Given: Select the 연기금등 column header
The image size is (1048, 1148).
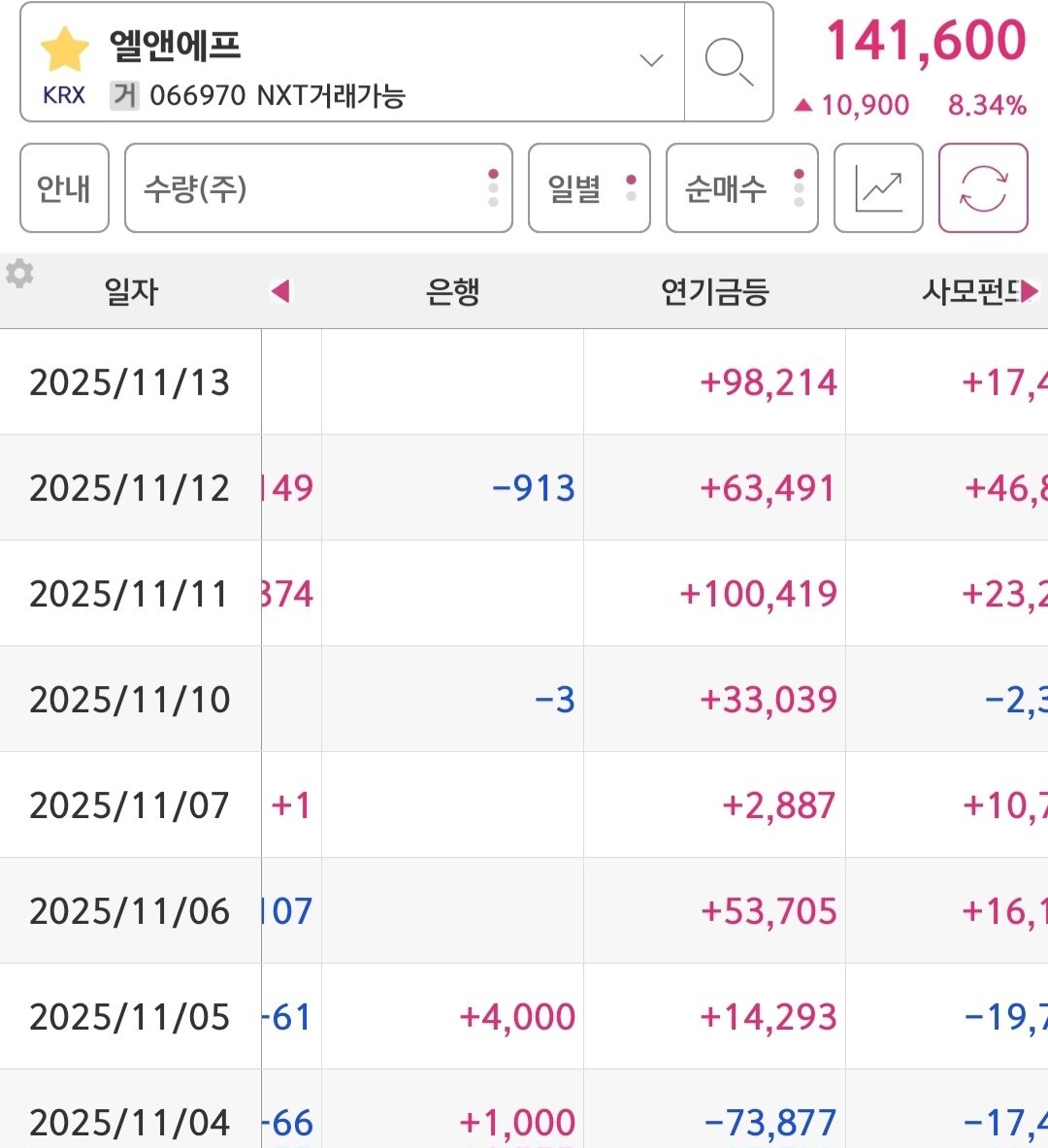Looking at the screenshot, I should click(x=714, y=291).
